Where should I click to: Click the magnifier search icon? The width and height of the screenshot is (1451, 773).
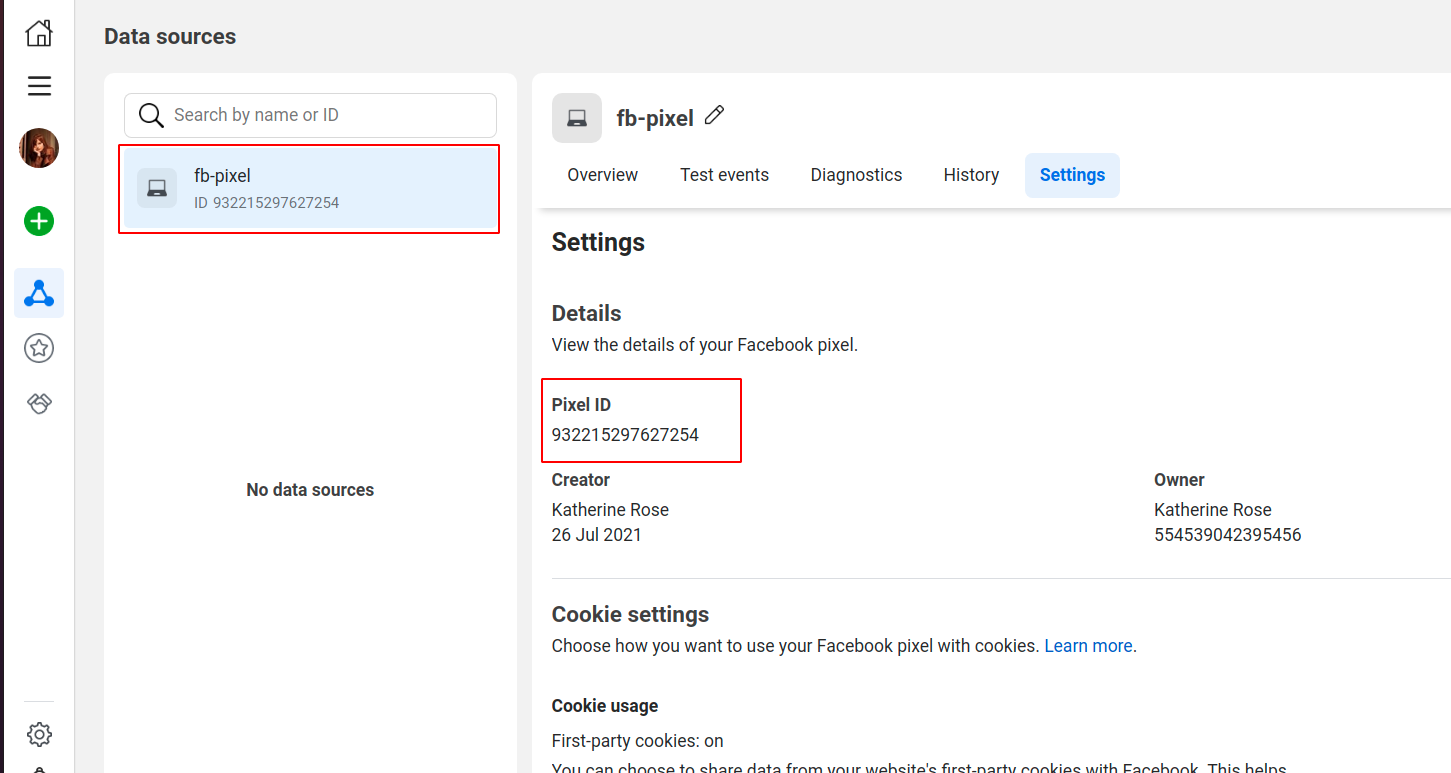151,115
